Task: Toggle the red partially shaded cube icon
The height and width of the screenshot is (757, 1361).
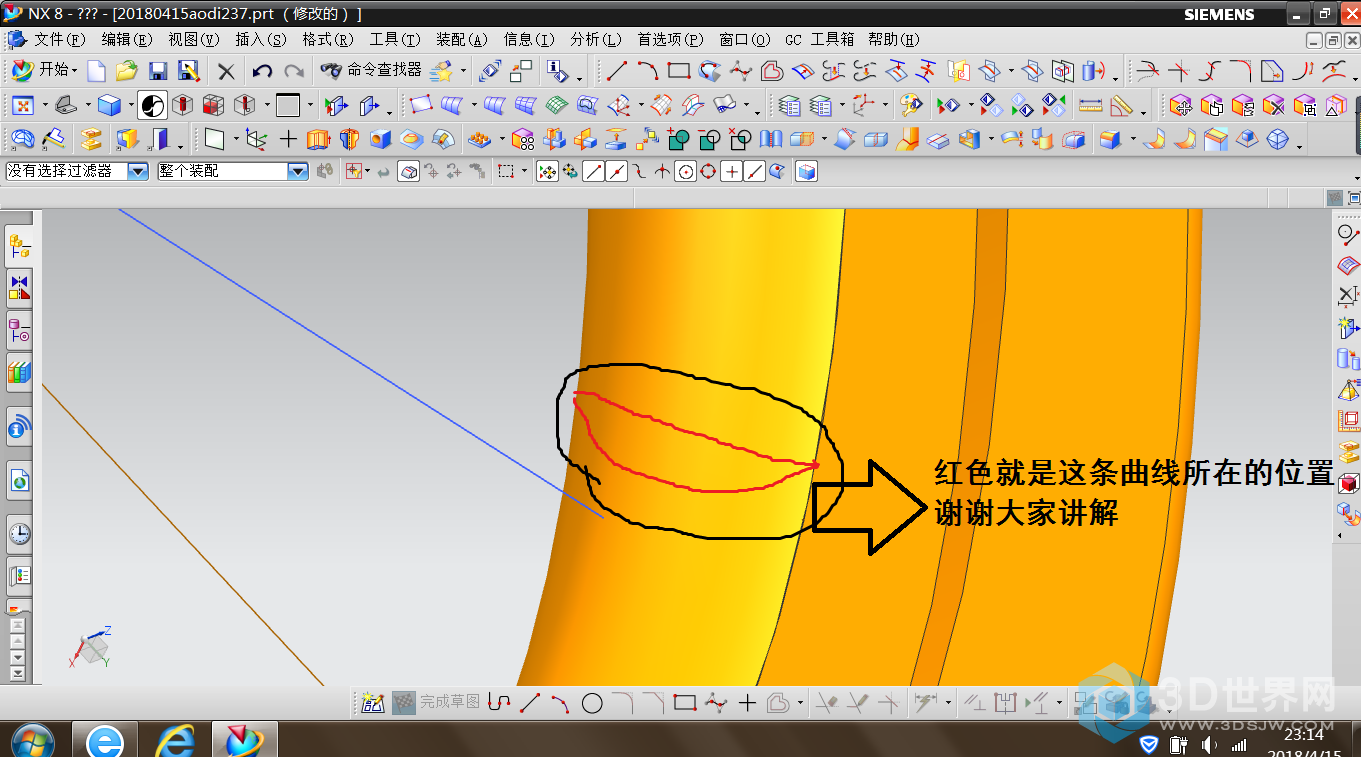Action: click(x=213, y=105)
